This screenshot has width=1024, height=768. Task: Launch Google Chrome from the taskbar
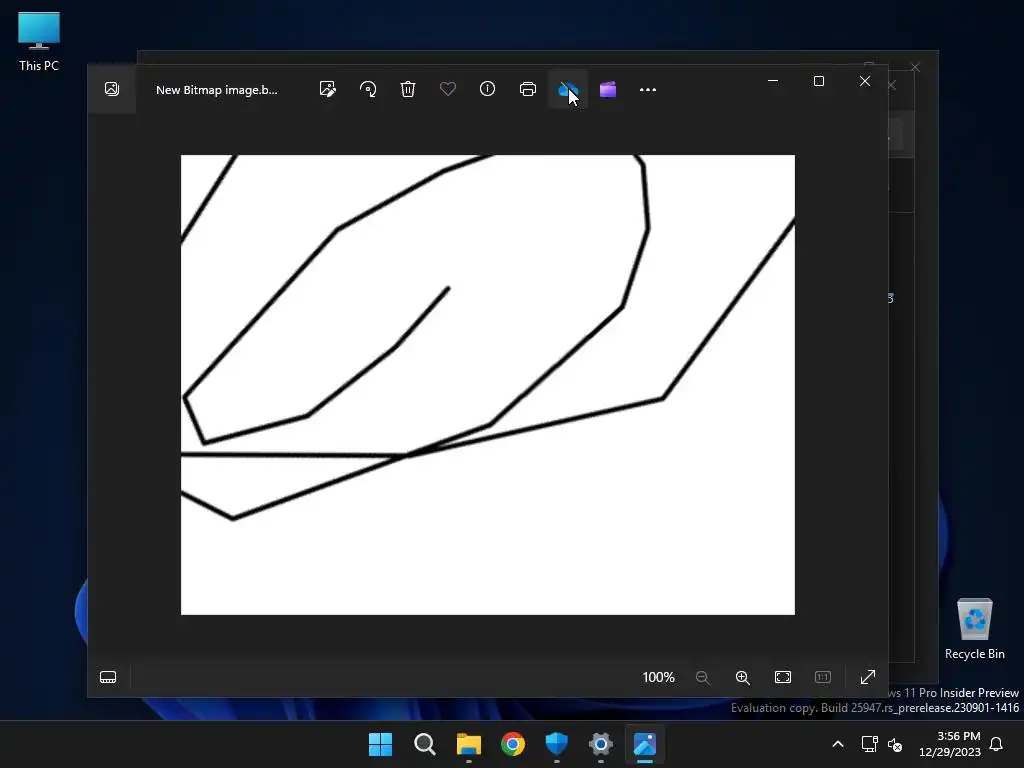coord(513,744)
